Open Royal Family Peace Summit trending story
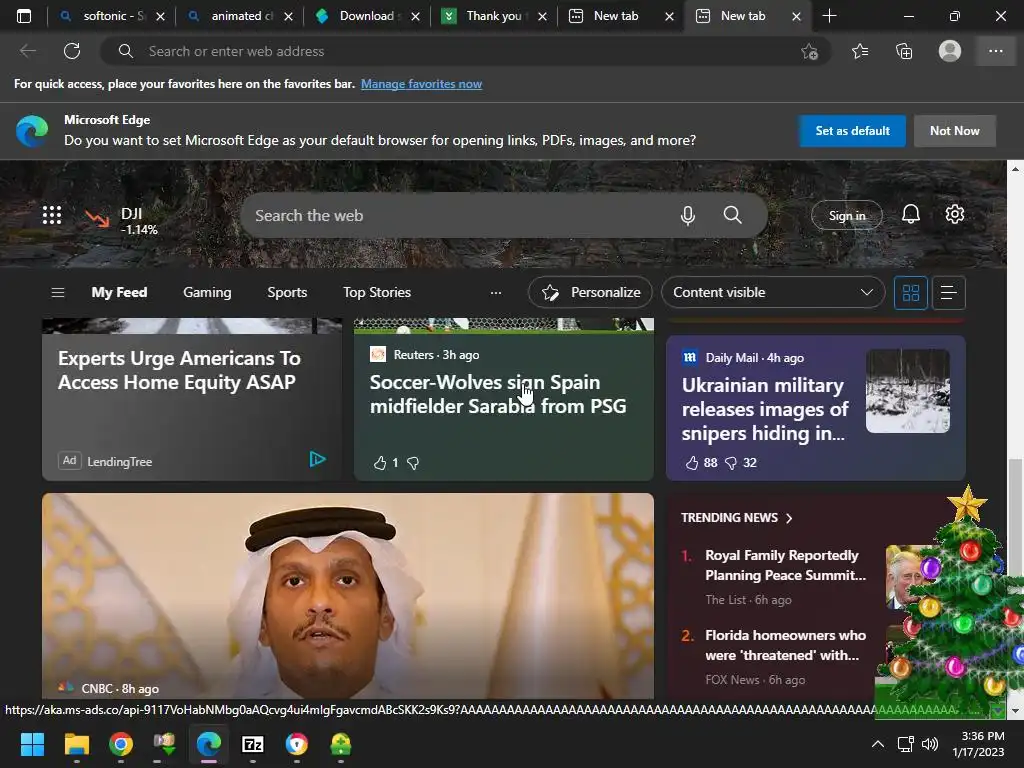This screenshot has width=1024, height=768. coord(785,565)
